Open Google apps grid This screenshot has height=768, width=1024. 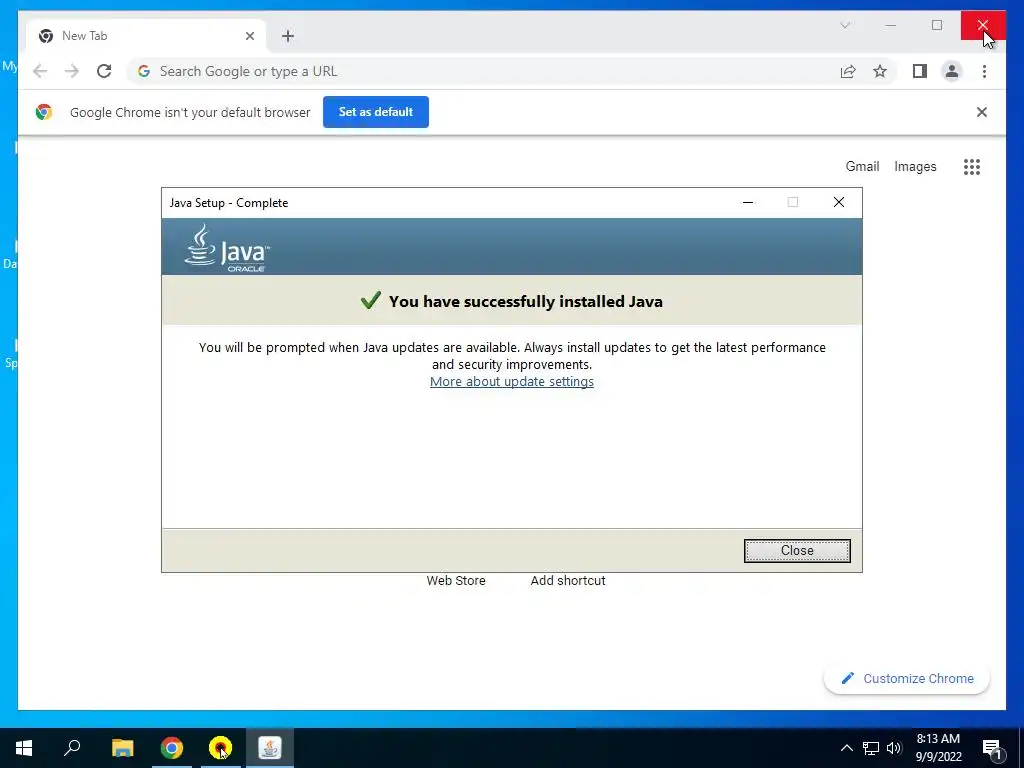(x=972, y=167)
